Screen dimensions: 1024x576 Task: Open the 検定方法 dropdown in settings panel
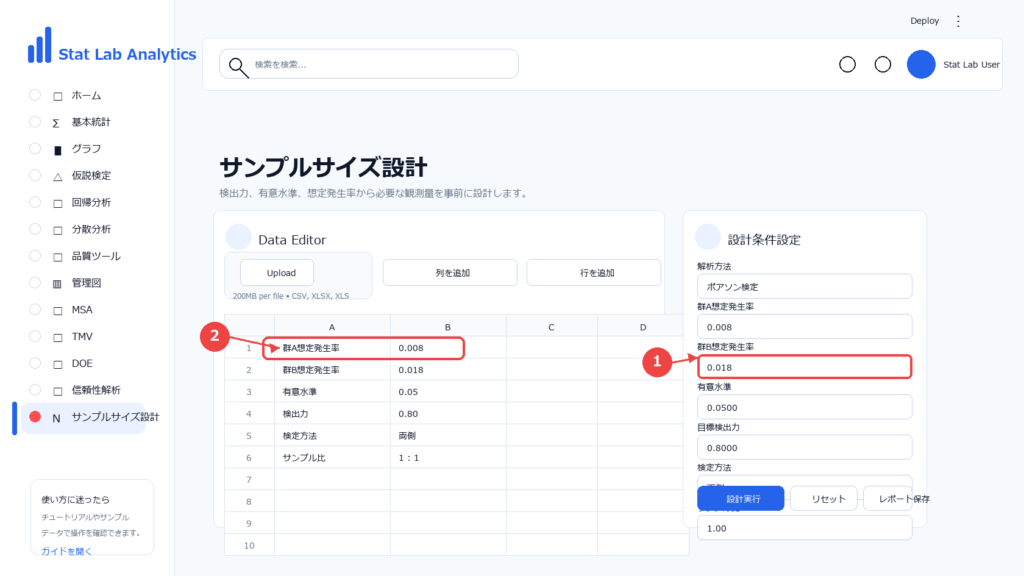(x=804, y=481)
